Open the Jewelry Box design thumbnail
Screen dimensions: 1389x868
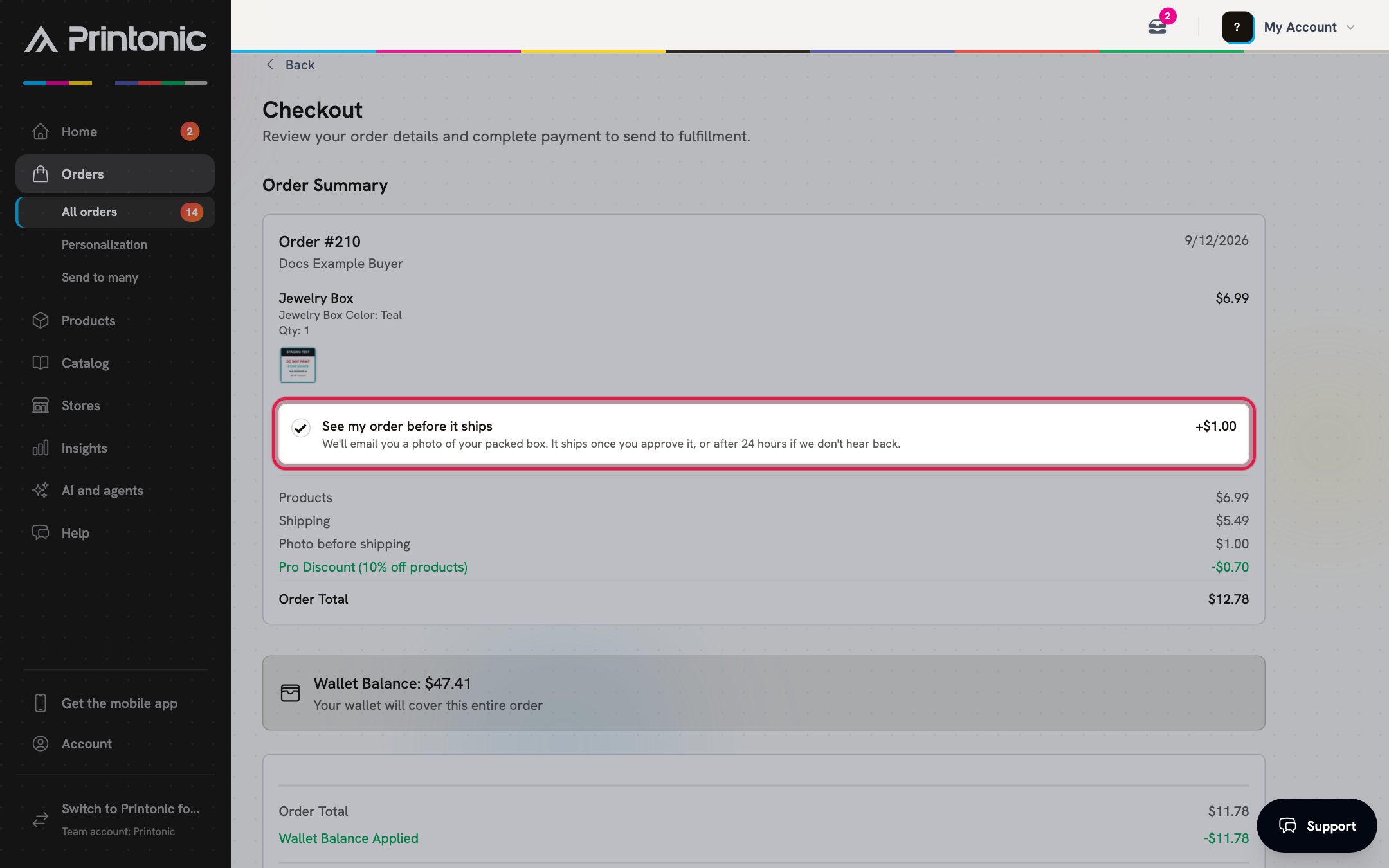tap(298, 365)
